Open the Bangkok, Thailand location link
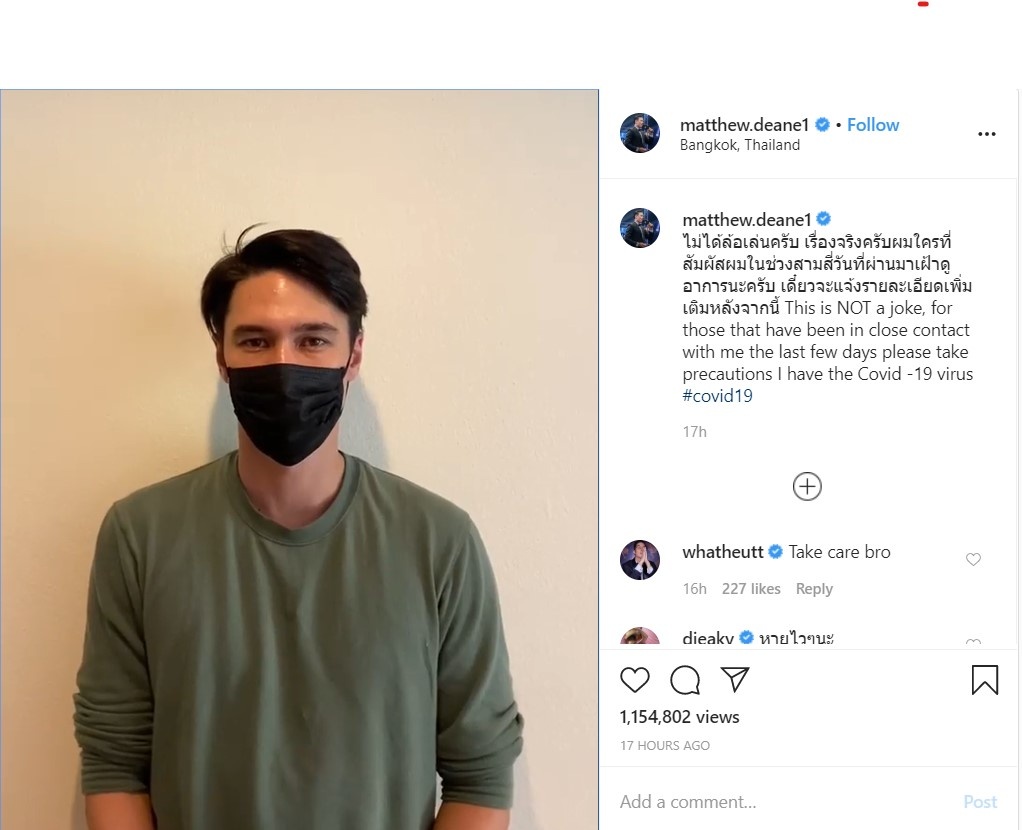The image size is (1022, 830). click(740, 145)
